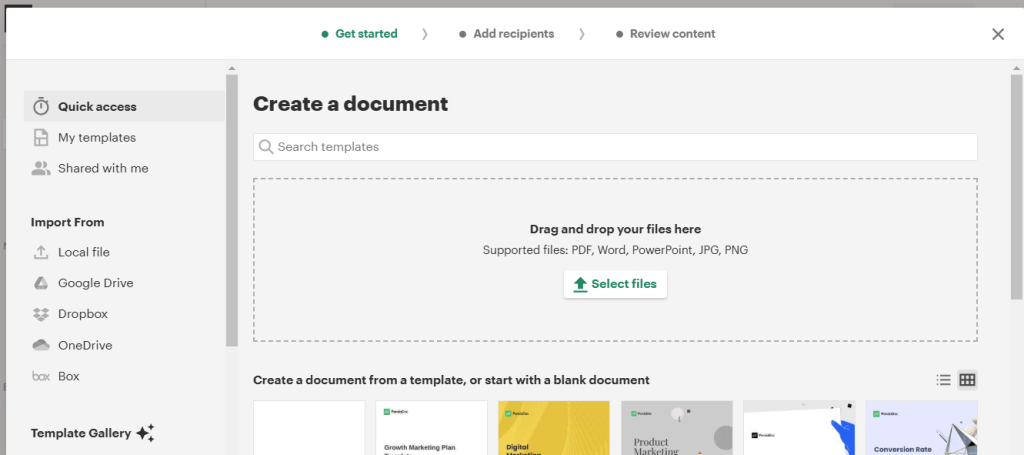Click the sidebar scroll-up arrow
The width and height of the screenshot is (1024, 455).
click(232, 68)
